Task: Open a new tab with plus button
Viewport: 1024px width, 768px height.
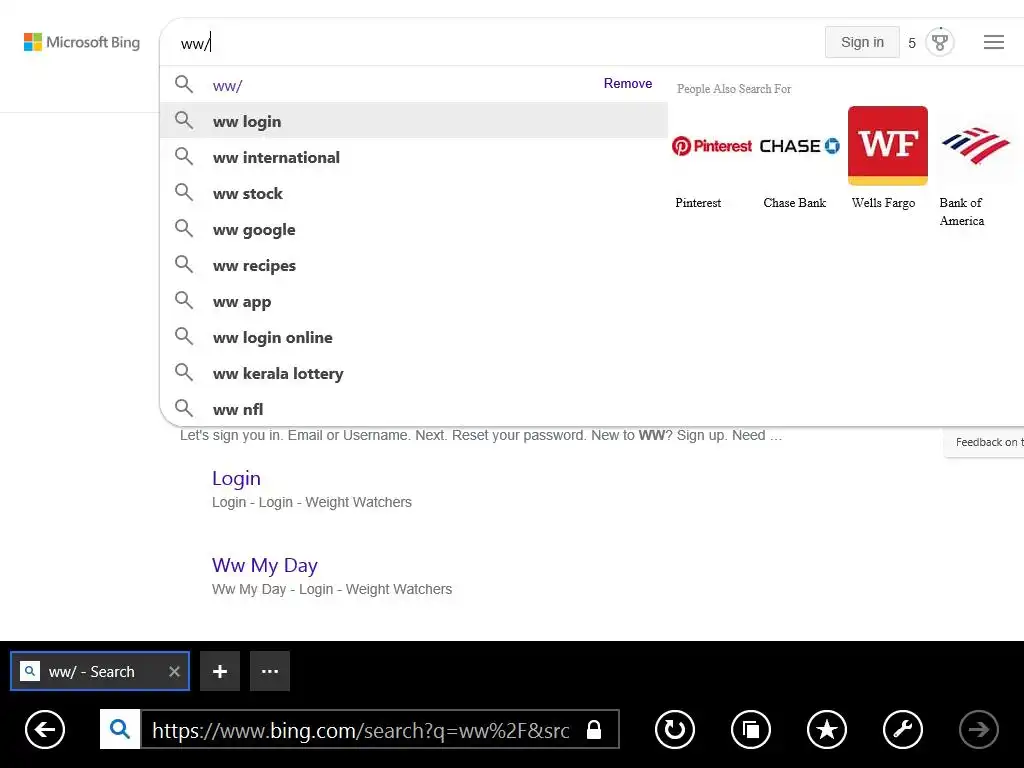Action: coord(220,671)
